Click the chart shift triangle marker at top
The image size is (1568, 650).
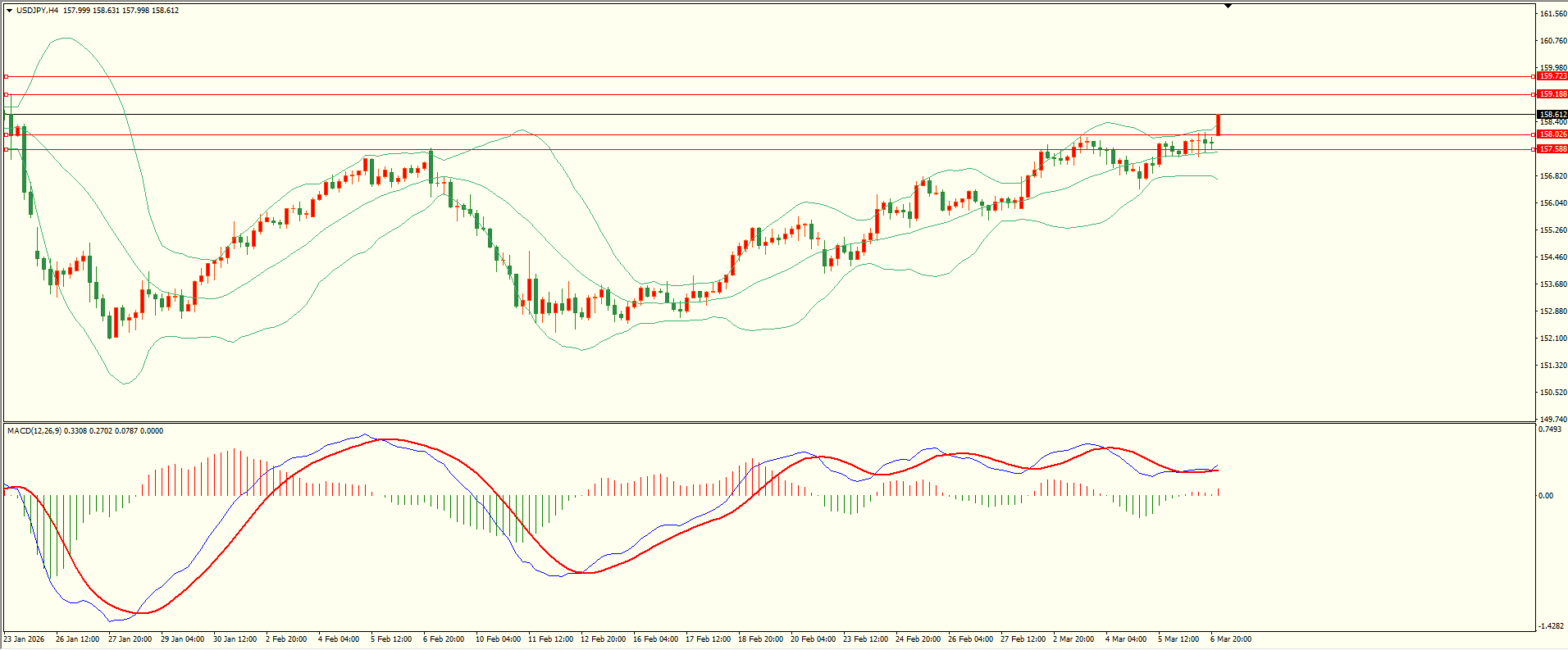[1228, 6]
